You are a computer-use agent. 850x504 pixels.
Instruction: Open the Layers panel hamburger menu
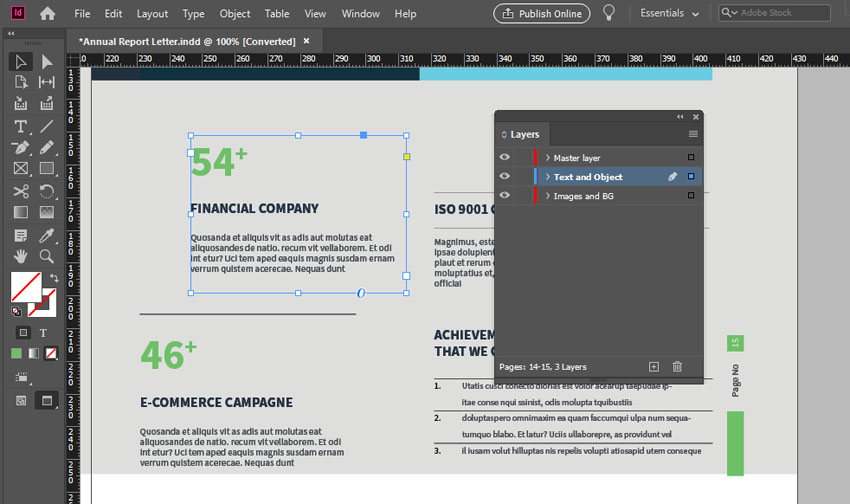(x=693, y=134)
